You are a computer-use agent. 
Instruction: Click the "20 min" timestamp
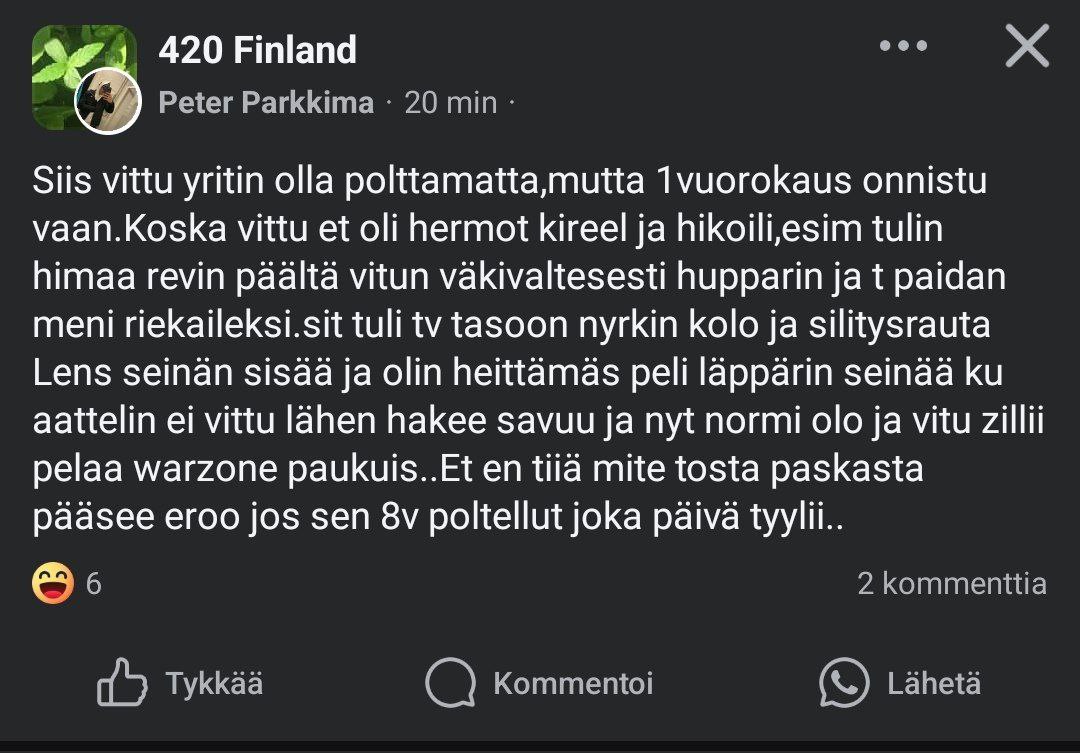tap(450, 102)
